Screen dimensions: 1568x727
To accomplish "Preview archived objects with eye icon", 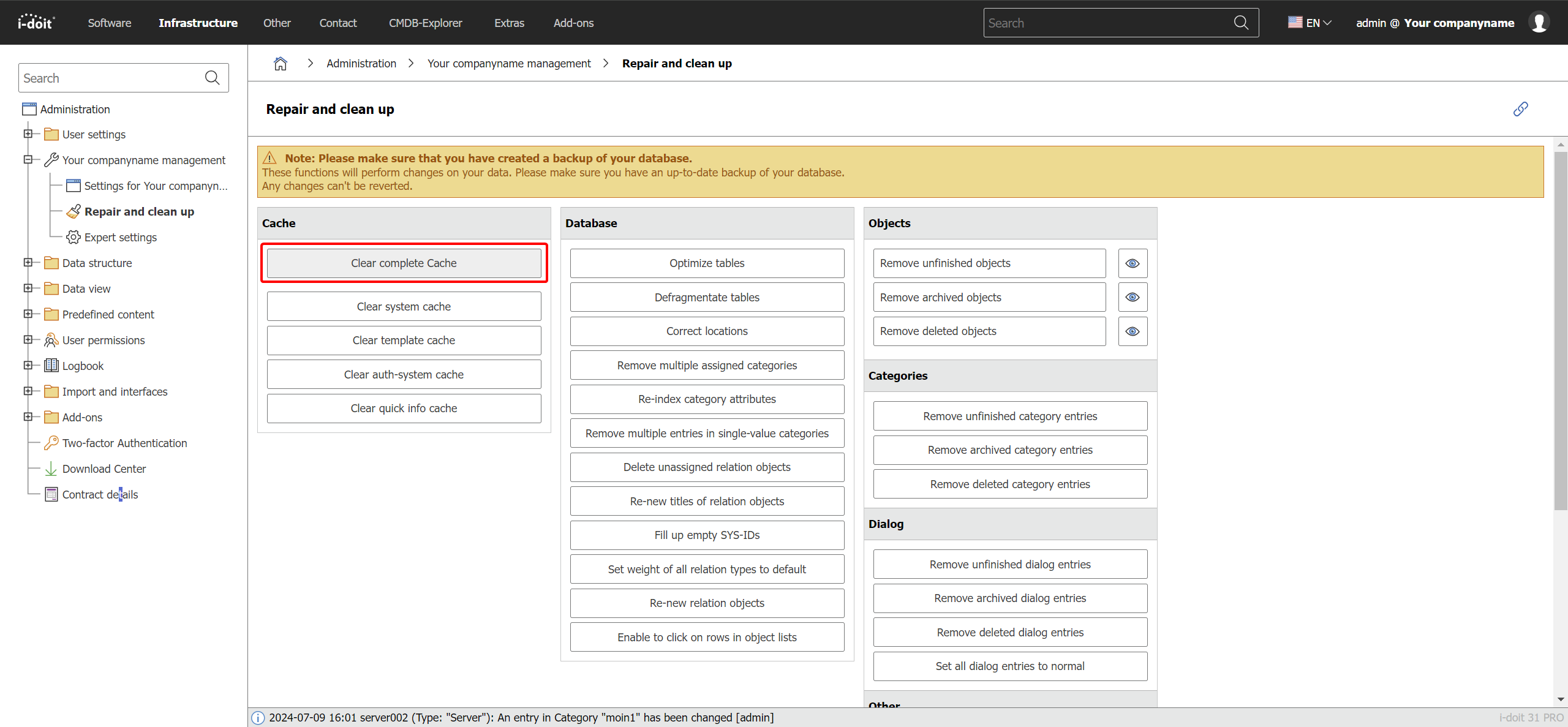I will 1133,297.
